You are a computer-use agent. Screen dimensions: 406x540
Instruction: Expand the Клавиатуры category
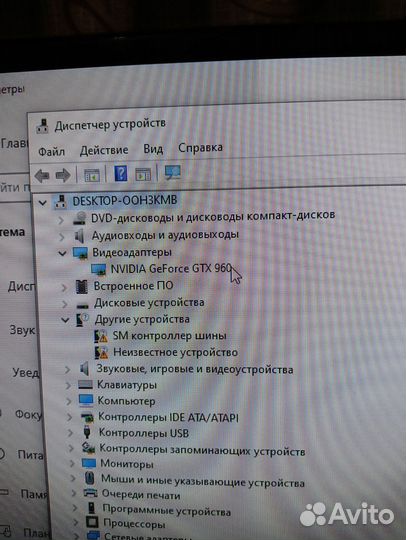click(69, 385)
